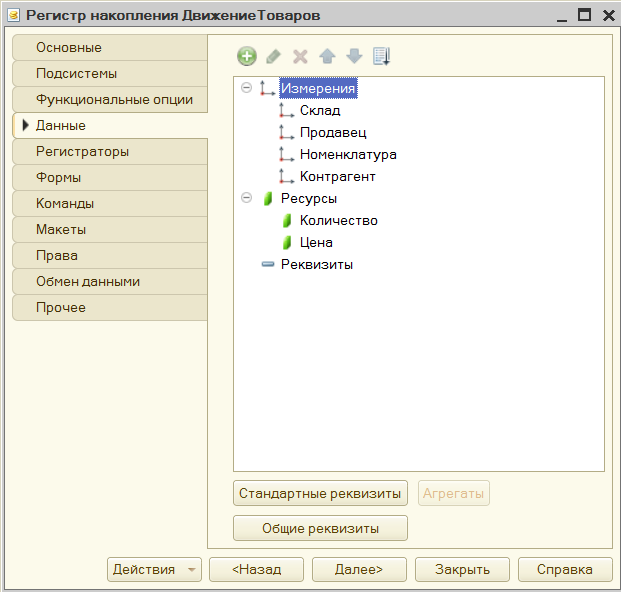Click the Delete X icon in toolbar

coord(300,56)
